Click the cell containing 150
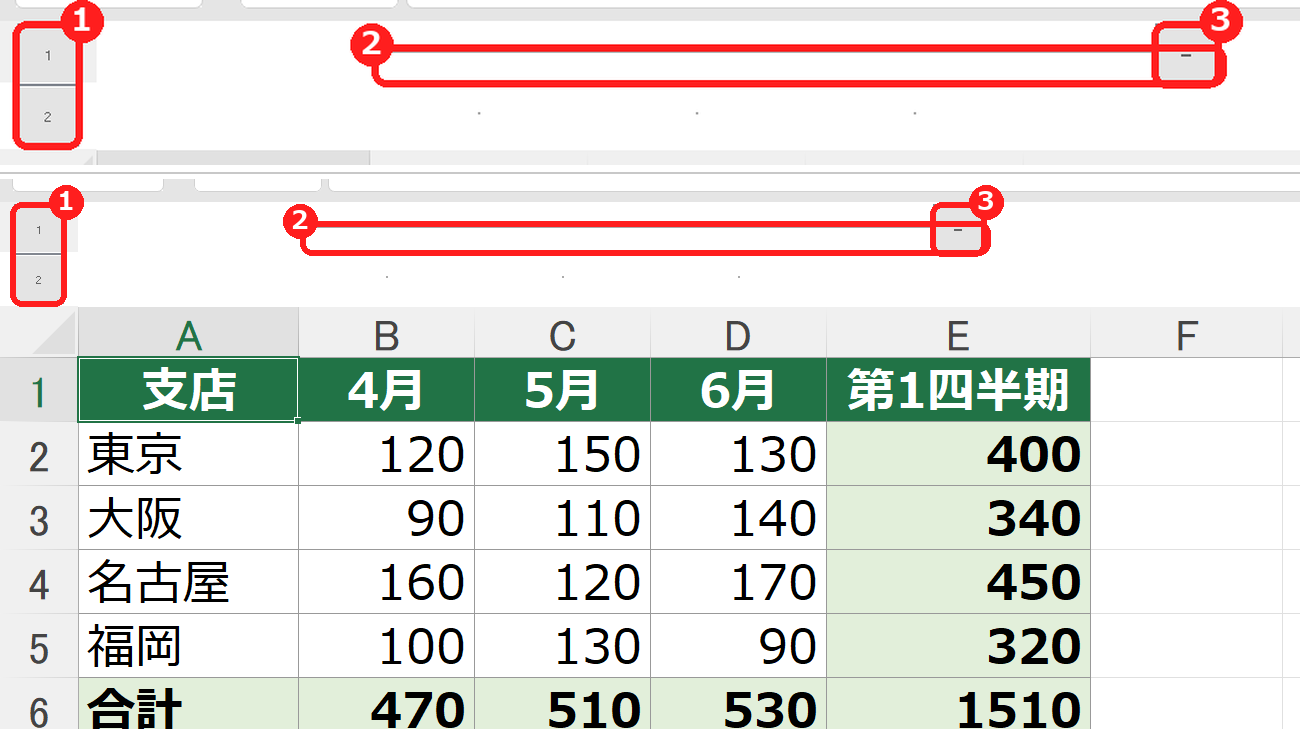1300x729 pixels. click(x=563, y=454)
